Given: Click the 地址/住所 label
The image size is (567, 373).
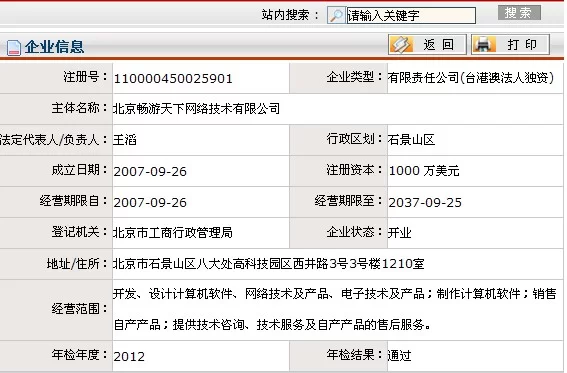Looking at the screenshot, I should (77, 263).
